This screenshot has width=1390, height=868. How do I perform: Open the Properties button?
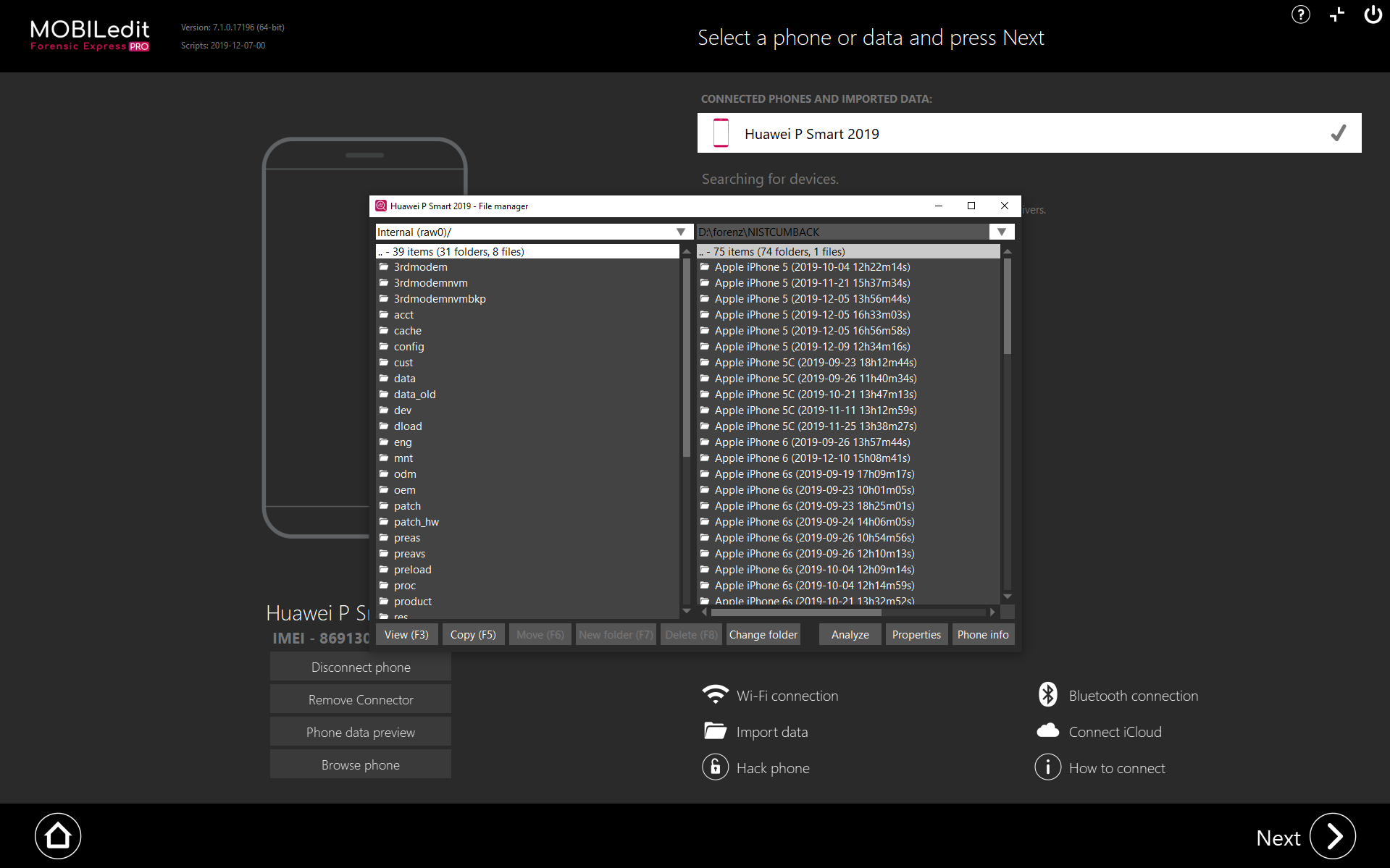916,634
